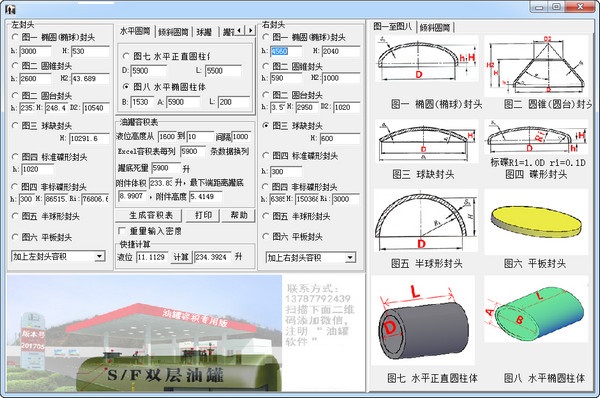The image size is (600, 398).
Task: Select left head 图五 半球形封头 radio
Action: pos(15,216)
